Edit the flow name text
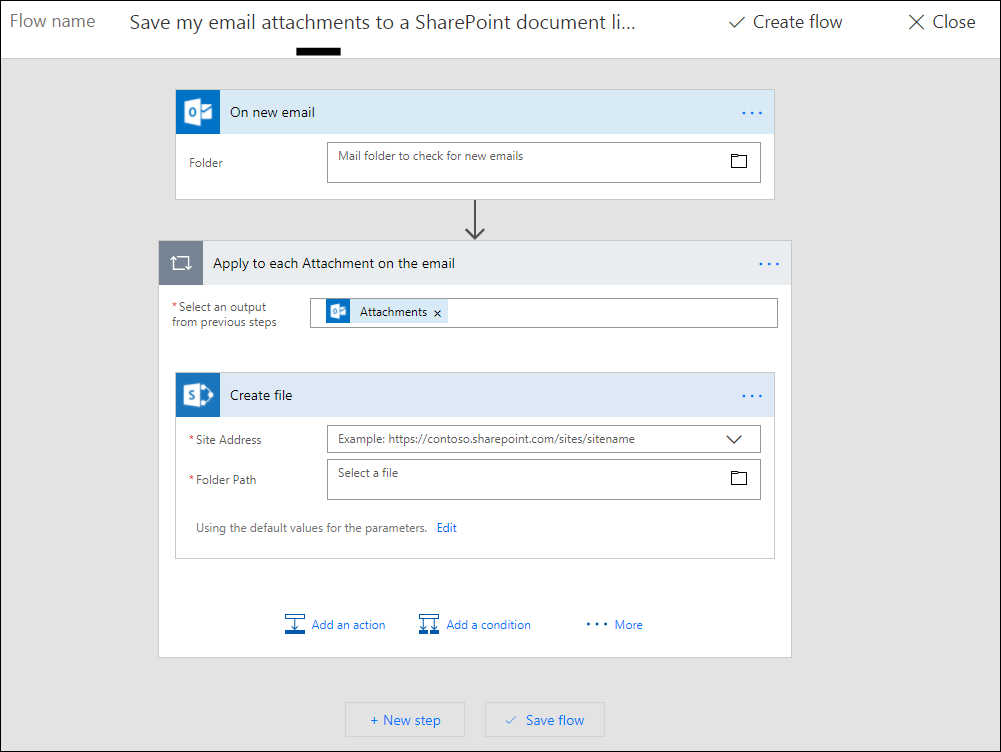Screen dimensions: 1001x752 [x=382, y=22]
